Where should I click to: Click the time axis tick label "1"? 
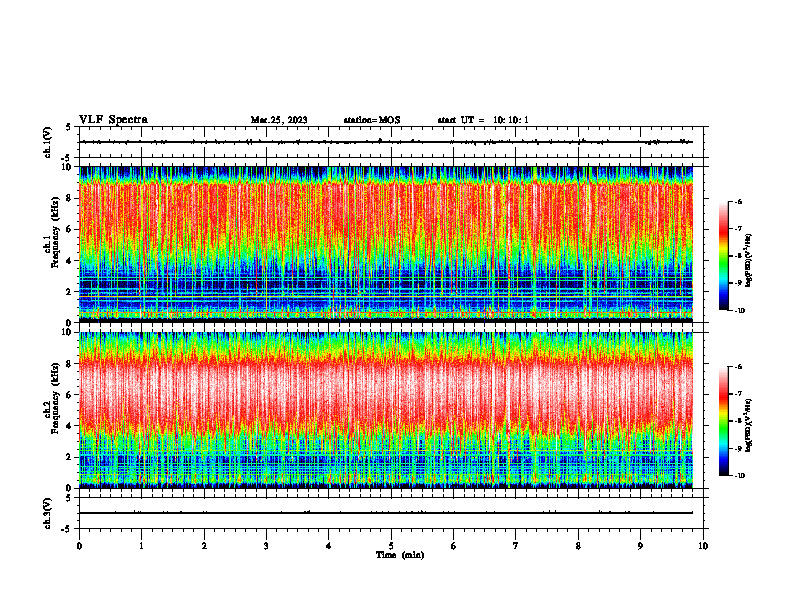[141, 546]
